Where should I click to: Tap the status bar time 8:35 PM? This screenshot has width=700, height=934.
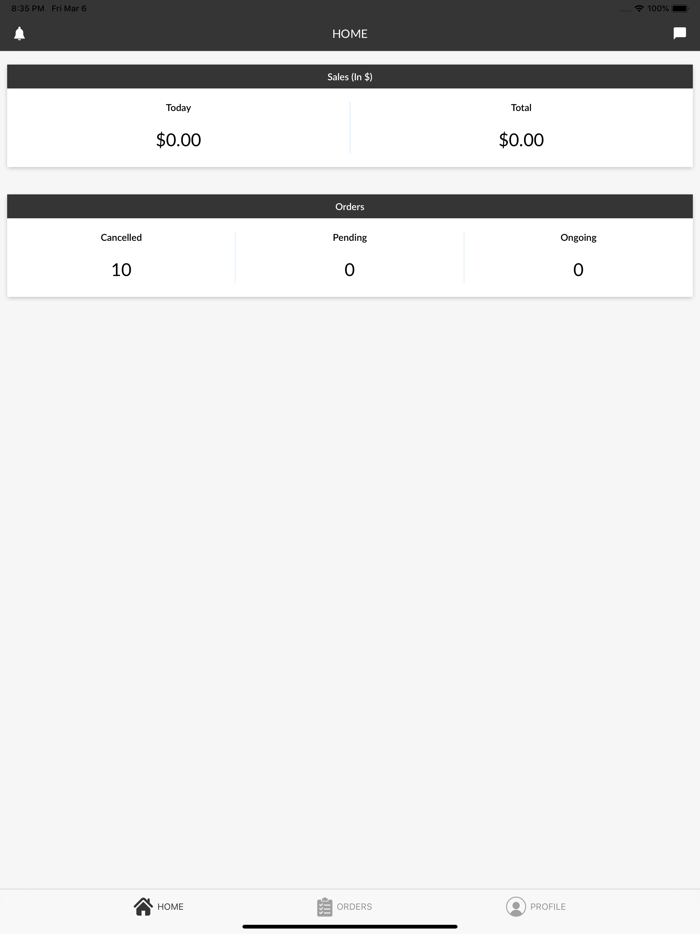coord(28,8)
